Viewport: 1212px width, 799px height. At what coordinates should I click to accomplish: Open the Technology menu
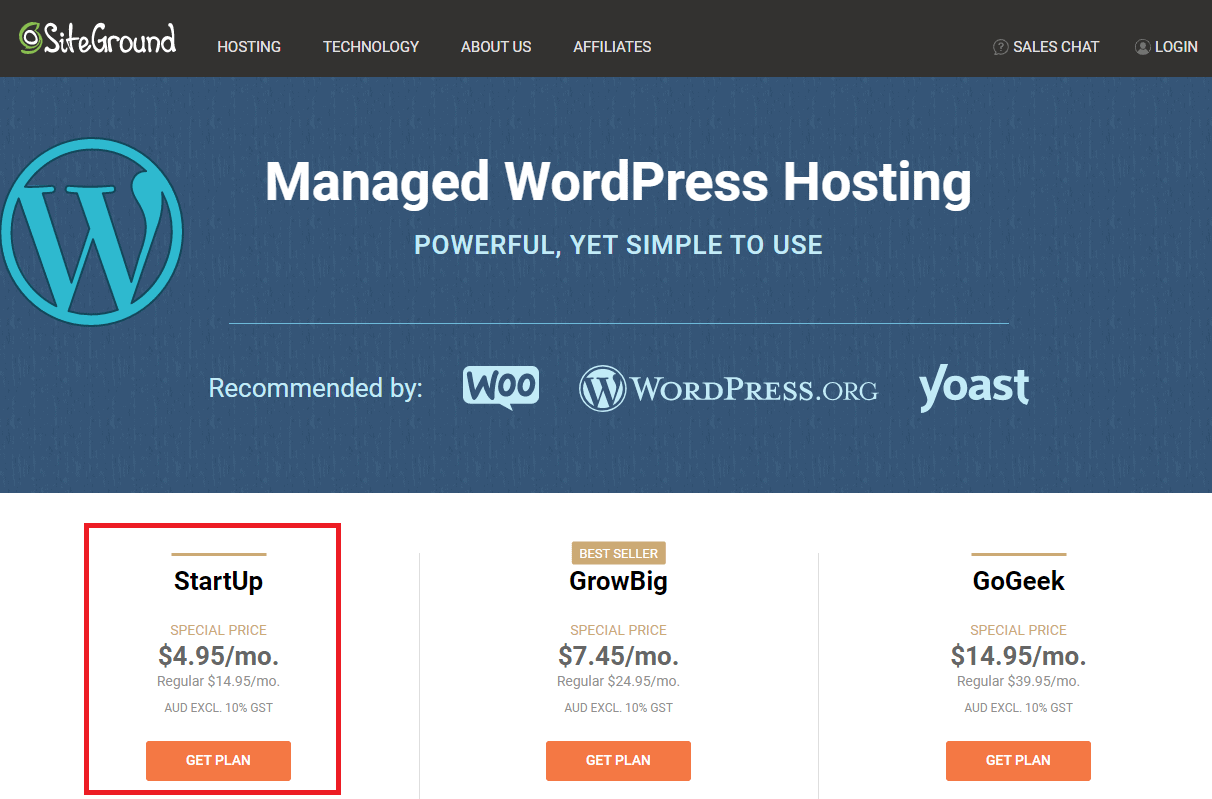tap(371, 47)
